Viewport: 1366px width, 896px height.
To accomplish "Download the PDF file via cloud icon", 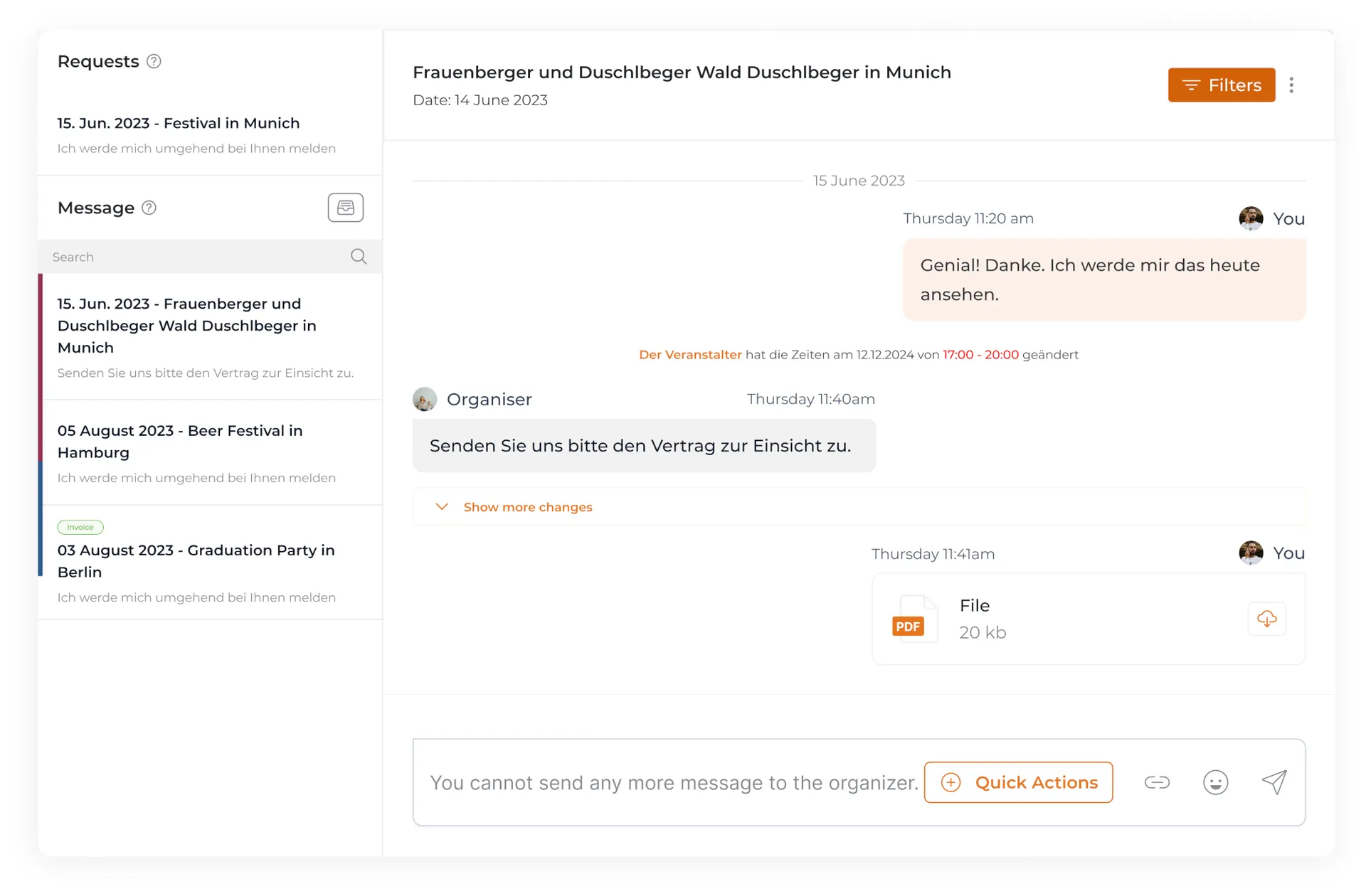I will (x=1266, y=619).
